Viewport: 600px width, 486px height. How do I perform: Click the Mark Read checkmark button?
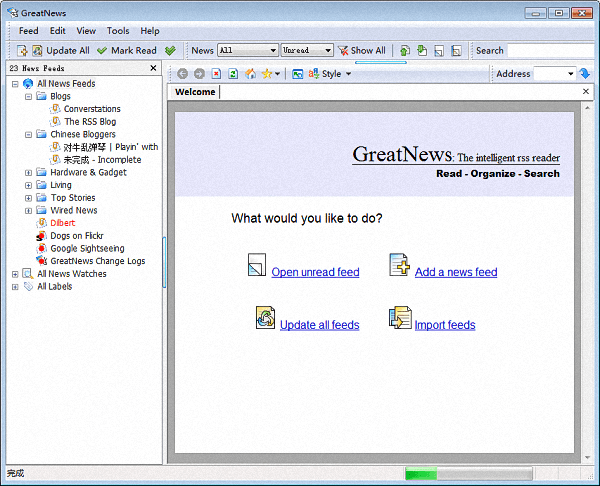[x=127, y=50]
